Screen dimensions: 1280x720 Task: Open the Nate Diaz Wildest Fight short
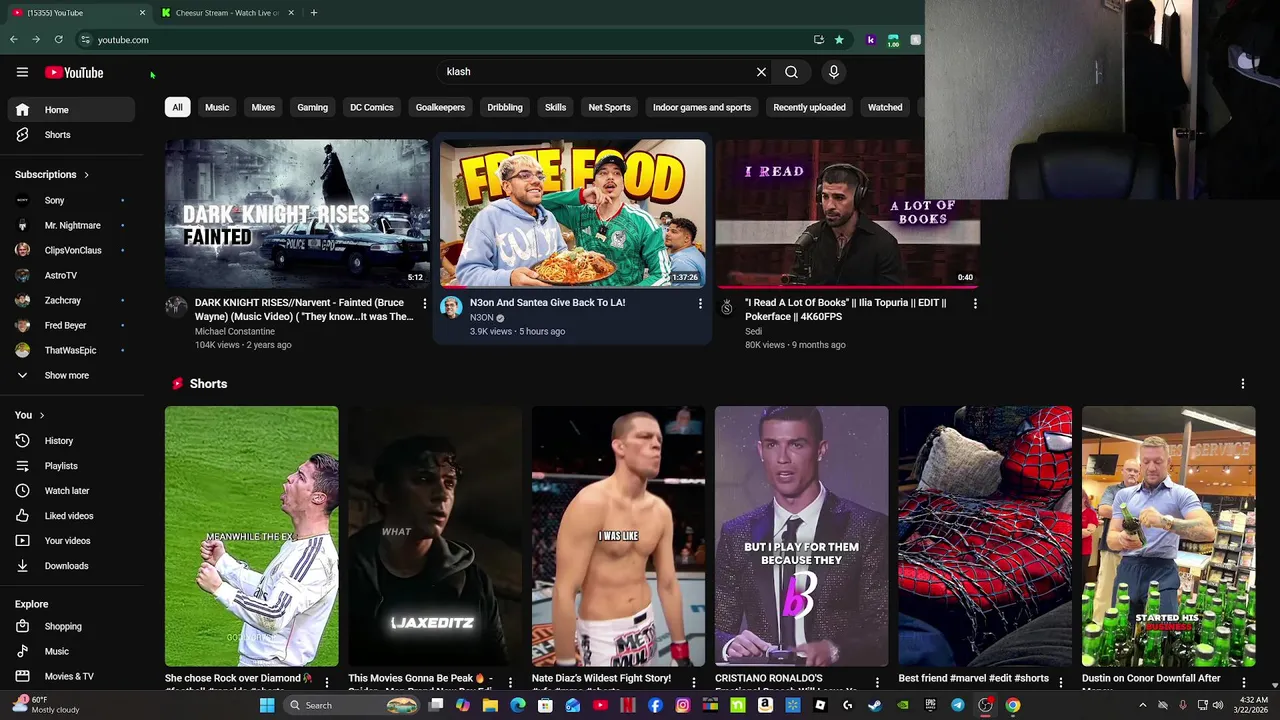[x=618, y=536]
